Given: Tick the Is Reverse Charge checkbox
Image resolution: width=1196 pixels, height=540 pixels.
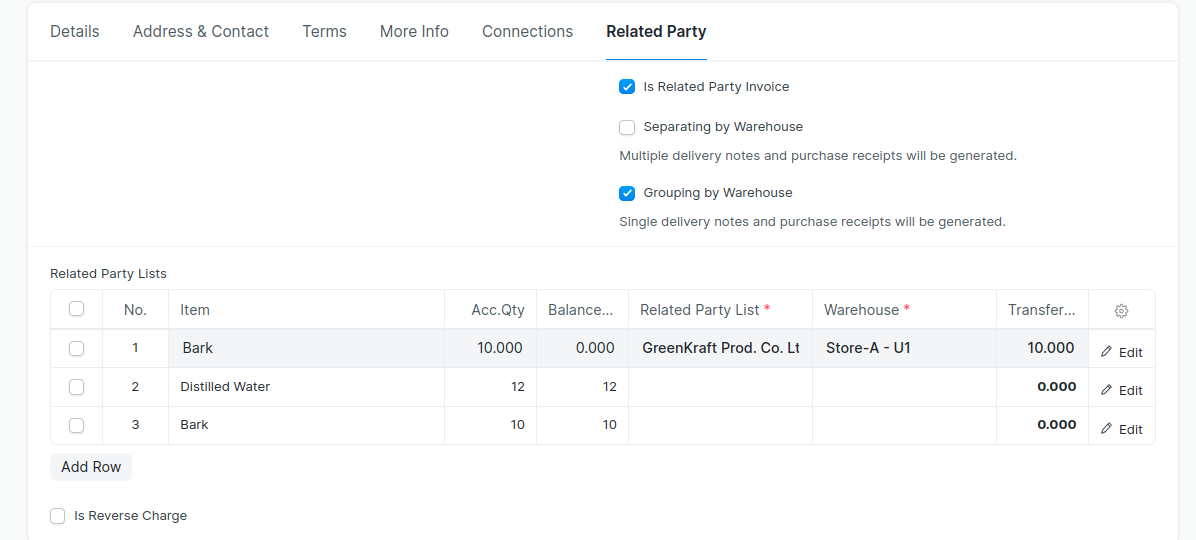Looking at the screenshot, I should (58, 516).
